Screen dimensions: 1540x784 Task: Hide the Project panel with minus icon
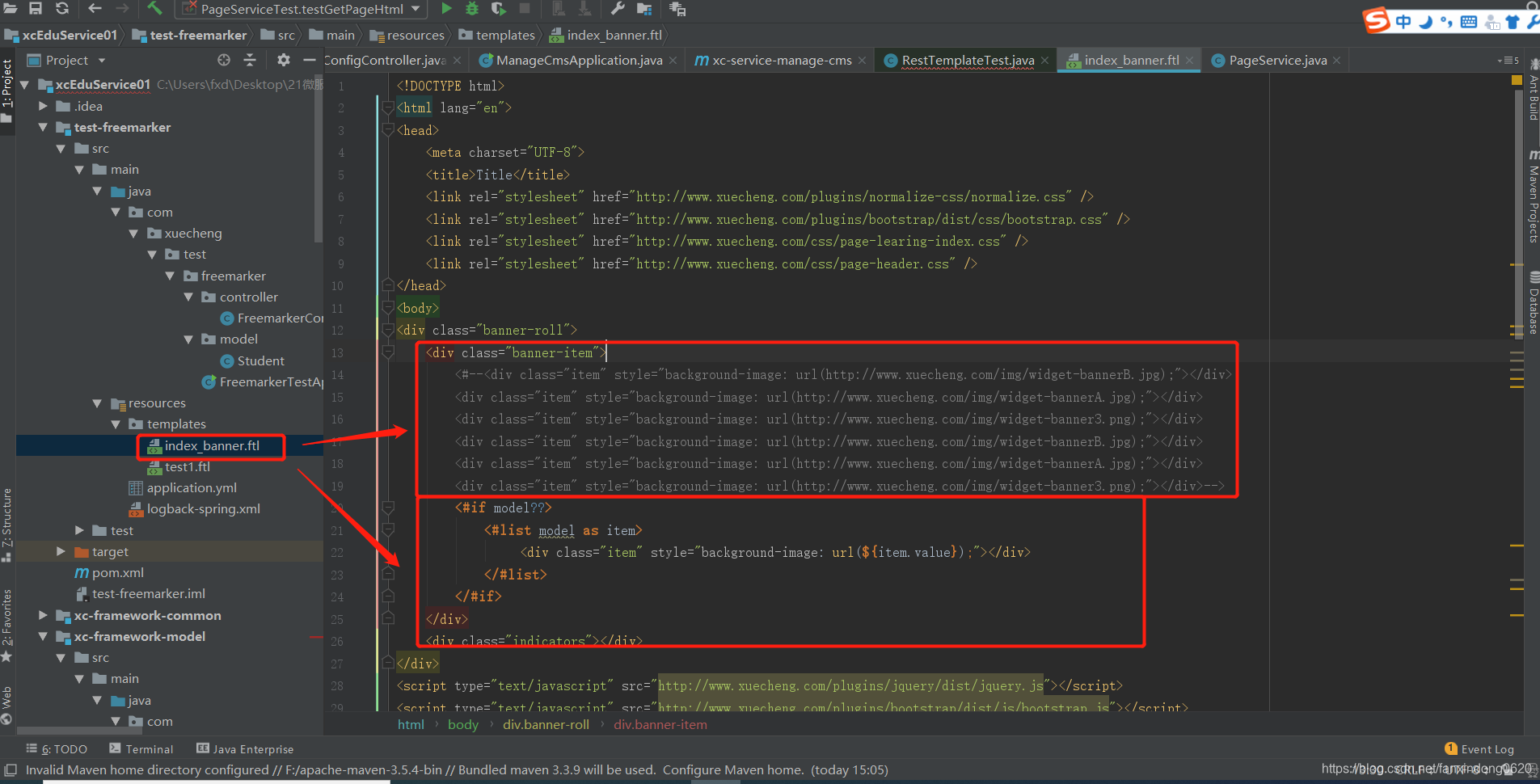tap(309, 60)
